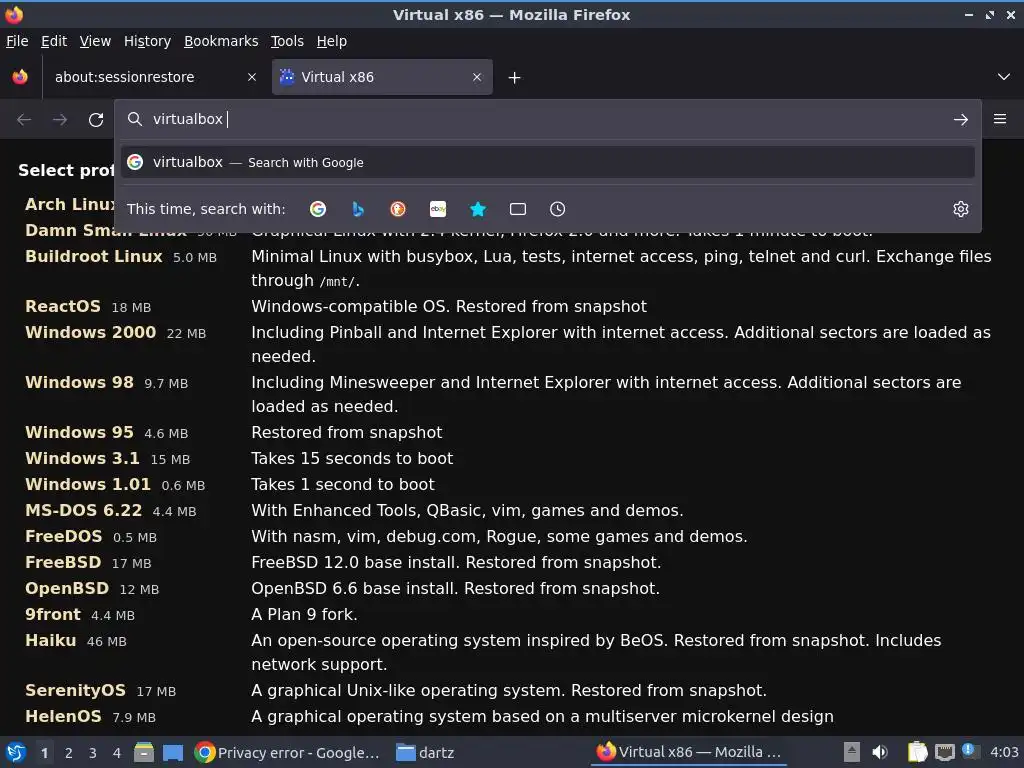The width and height of the screenshot is (1024, 768).
Task: Open the History menu
Action: (148, 41)
